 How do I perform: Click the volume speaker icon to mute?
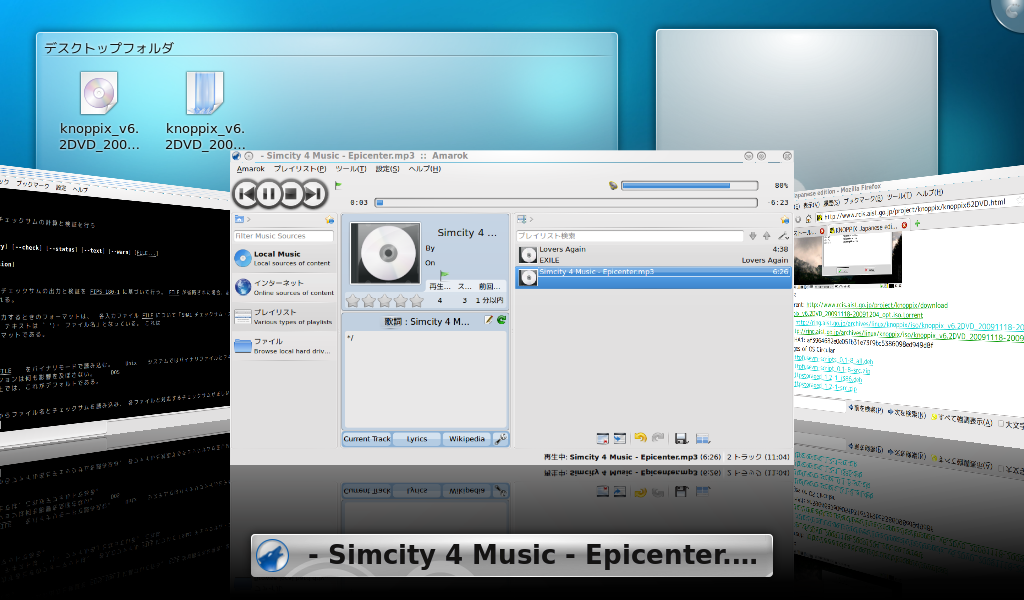pyautogui.click(x=613, y=185)
